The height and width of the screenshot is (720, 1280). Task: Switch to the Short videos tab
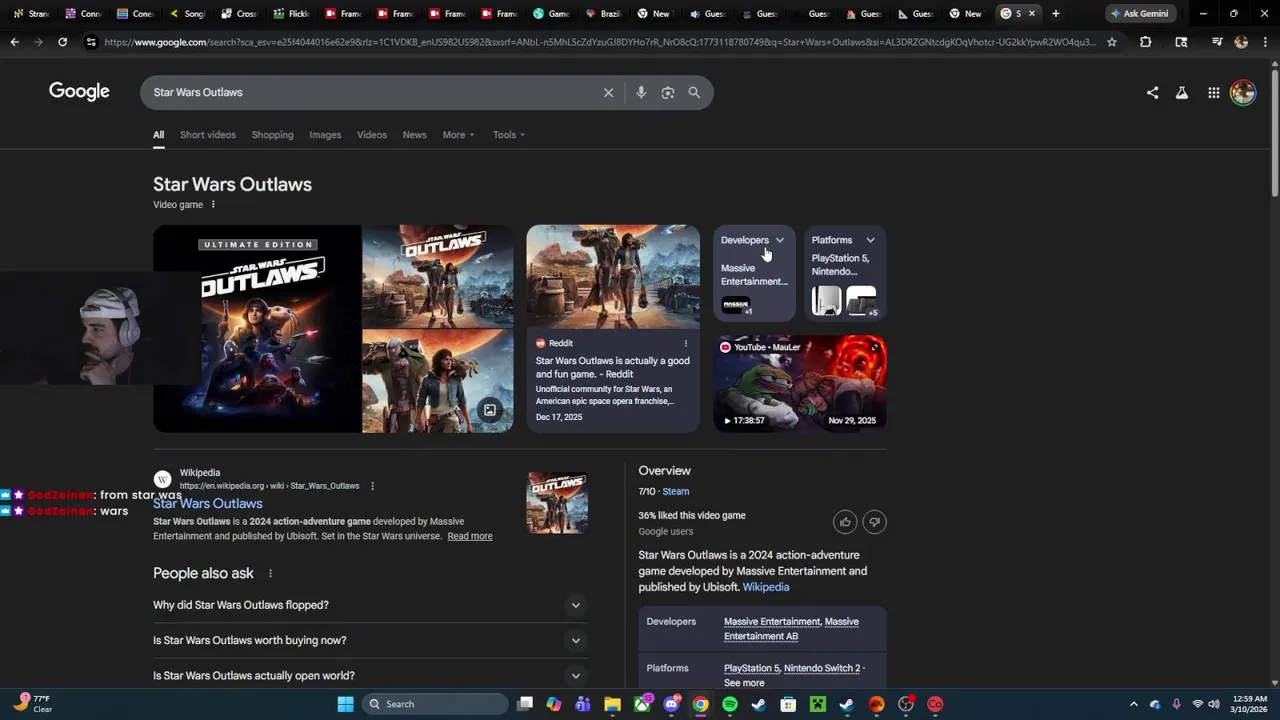[208, 135]
